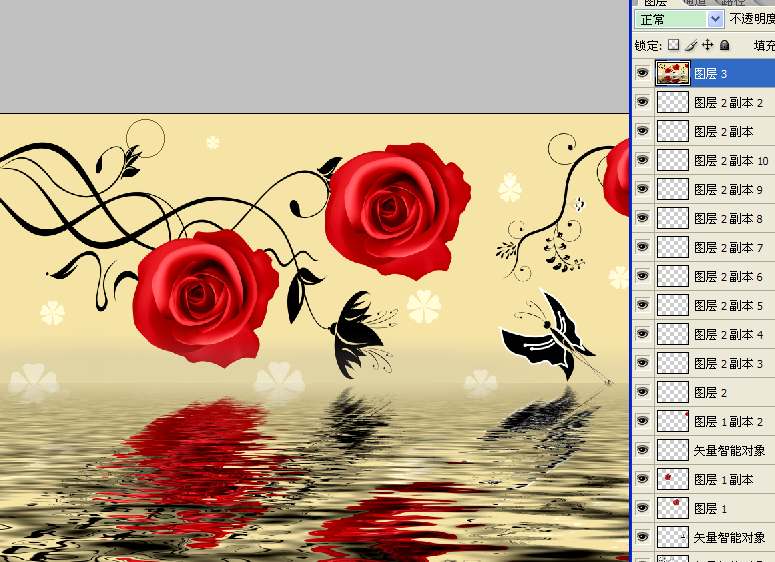
Task: Click rose thumbnail of 图层 1 副本
Action: 673,479
